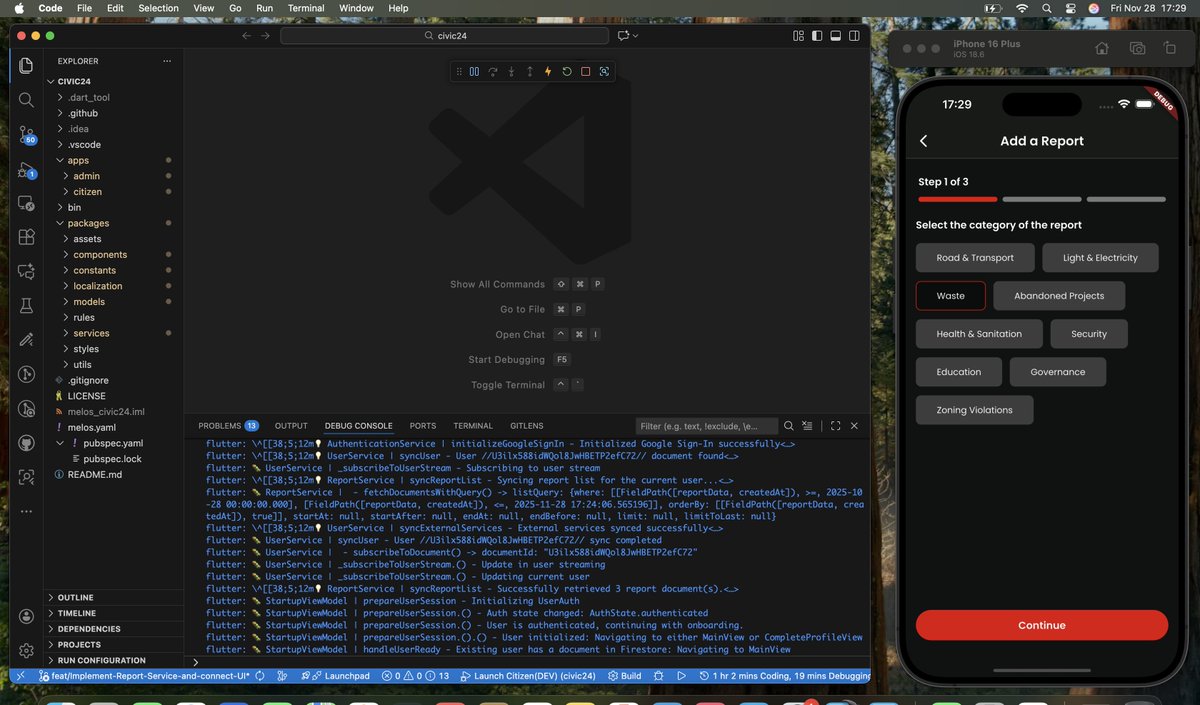This screenshot has width=1200, height=705.
Task: Restart debugging with green circular arrow
Action: [567, 71]
